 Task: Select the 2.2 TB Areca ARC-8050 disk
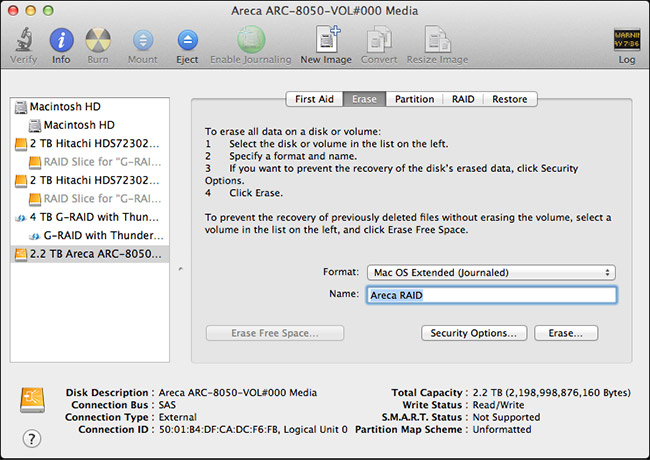pos(90,254)
